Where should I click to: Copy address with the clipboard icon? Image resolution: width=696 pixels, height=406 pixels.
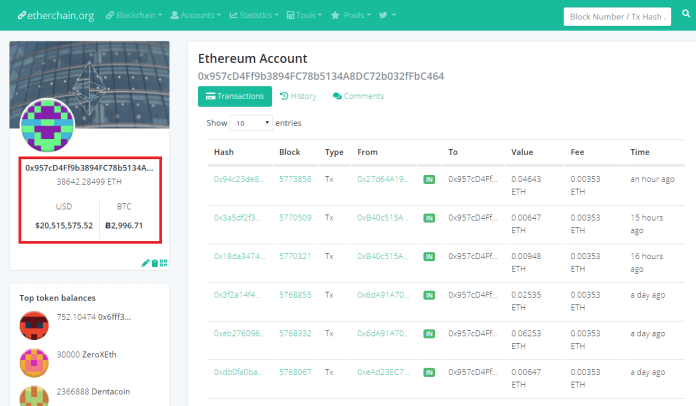tap(155, 263)
